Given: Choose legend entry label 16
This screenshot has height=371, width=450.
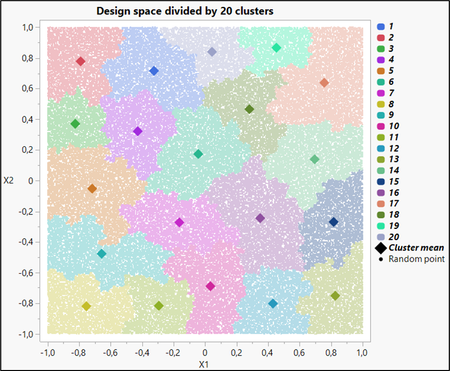Looking at the screenshot, I should 394,193.
